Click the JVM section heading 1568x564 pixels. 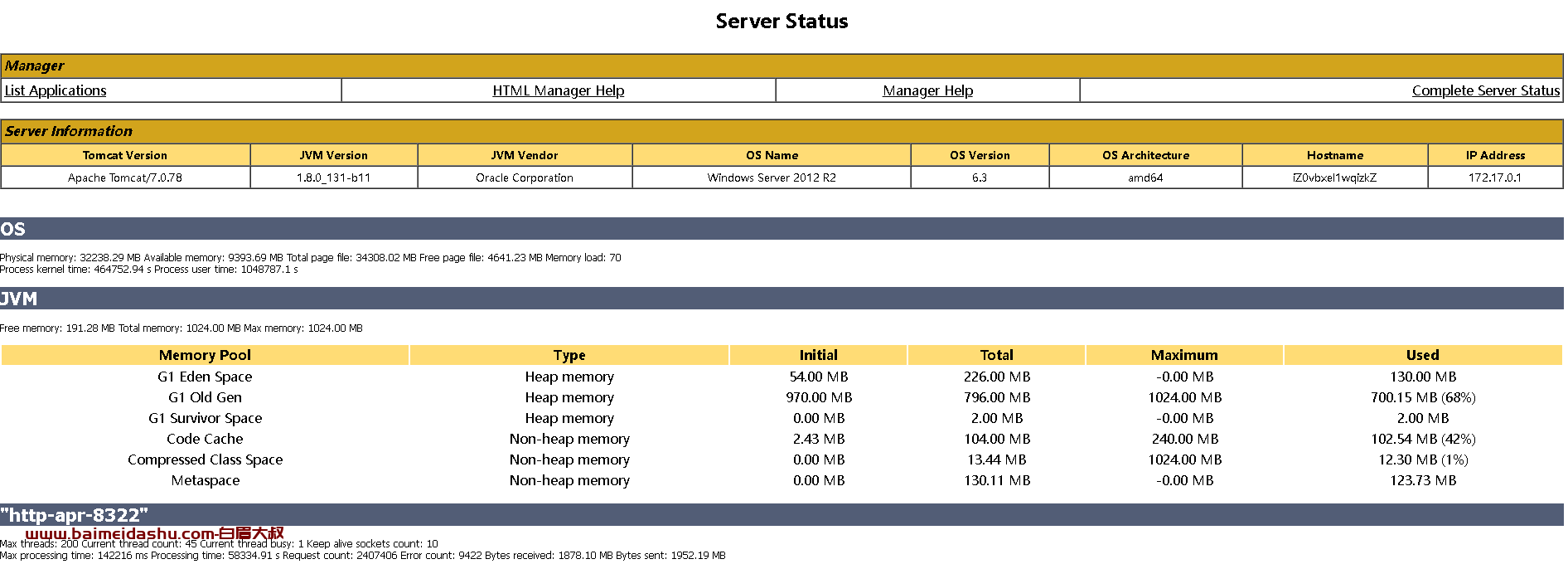point(782,299)
